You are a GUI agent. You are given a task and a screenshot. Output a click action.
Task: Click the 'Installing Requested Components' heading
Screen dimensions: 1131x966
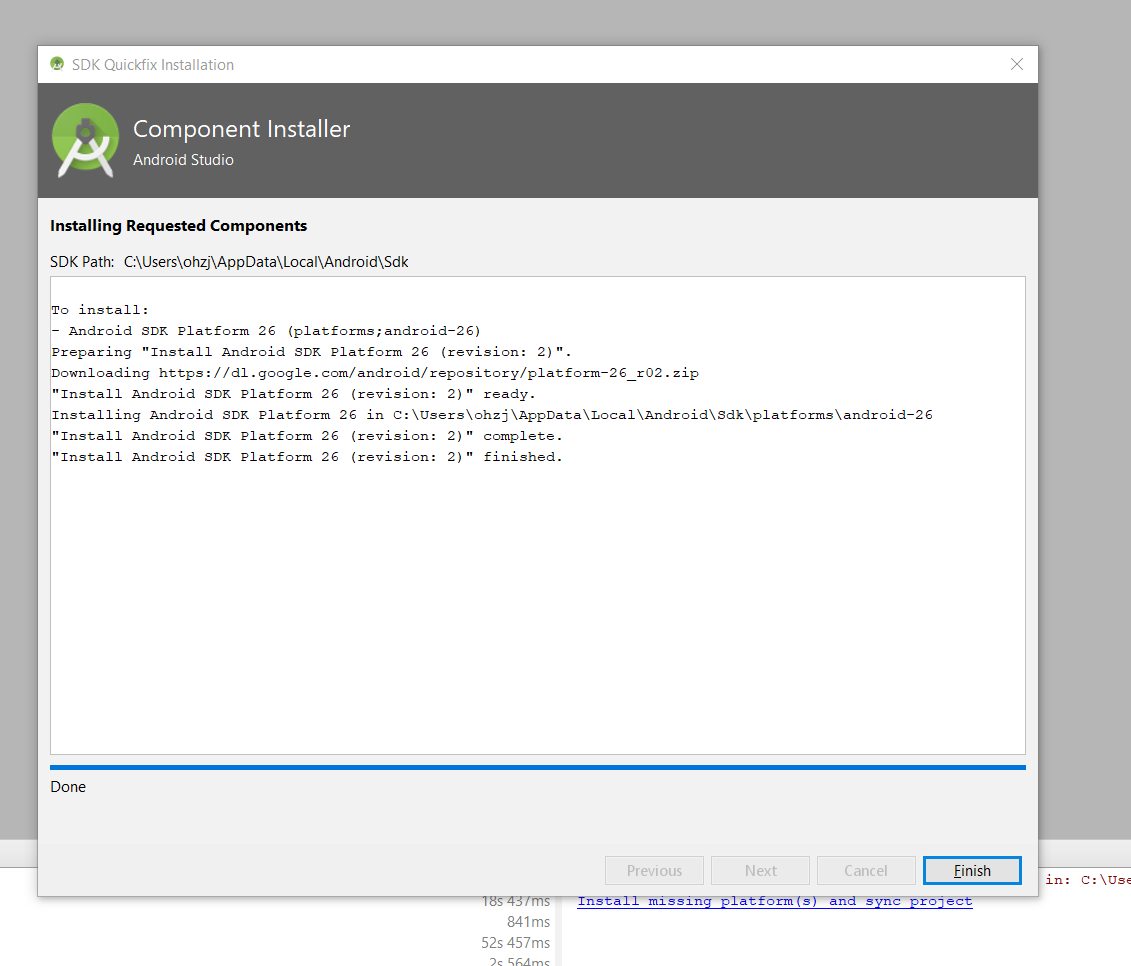click(178, 226)
